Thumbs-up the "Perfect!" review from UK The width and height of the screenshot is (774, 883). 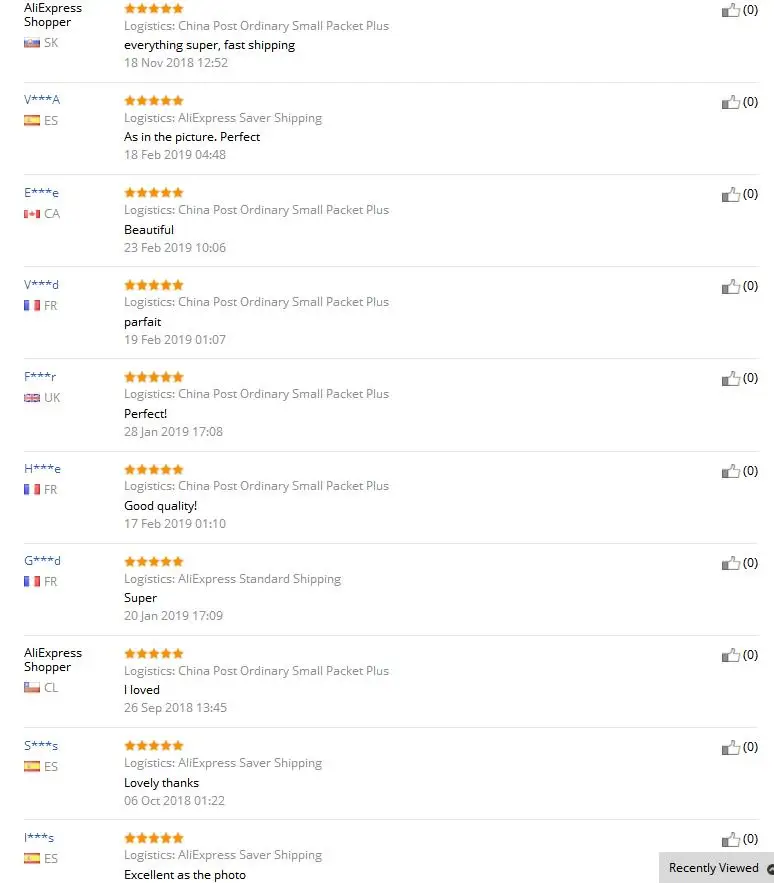tap(731, 378)
